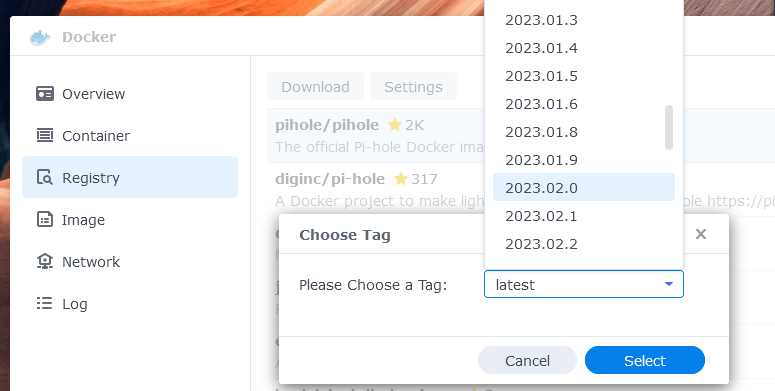The image size is (775, 391).
Task: Choose tag 2023.02.0 from list
Action: click(584, 187)
